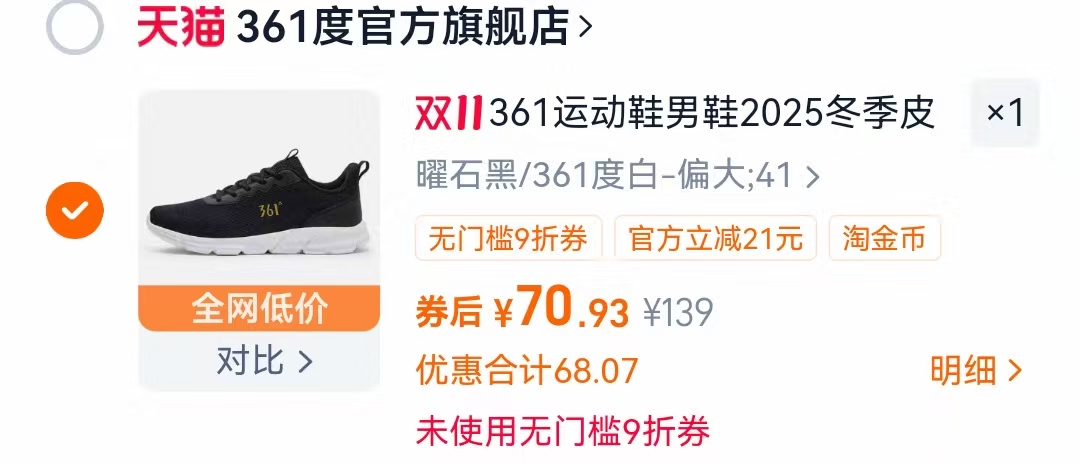Tap the 淘金币 tag
Viewport: 1080px width, 464px height.
[x=884, y=238]
